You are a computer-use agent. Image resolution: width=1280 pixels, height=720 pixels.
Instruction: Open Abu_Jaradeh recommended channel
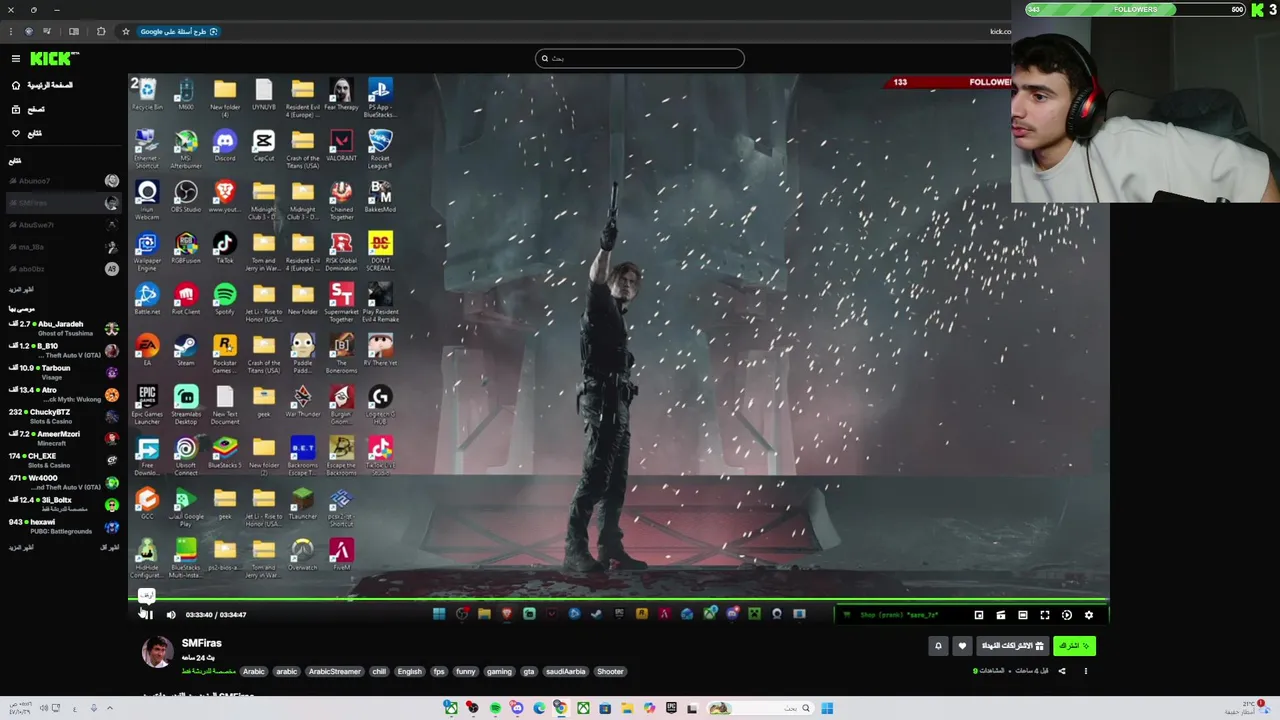(63, 328)
